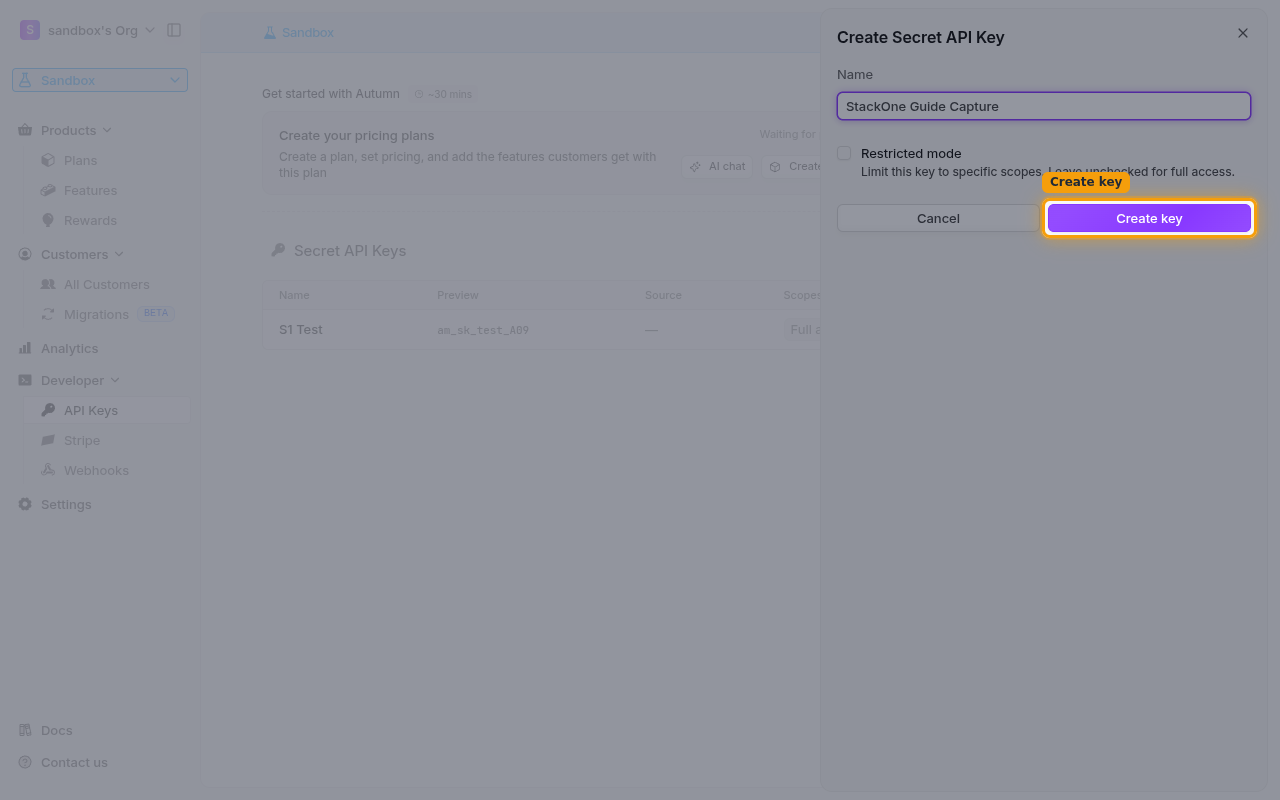1280x800 pixels.
Task: Click the Plans cube icon
Action: click(48, 160)
